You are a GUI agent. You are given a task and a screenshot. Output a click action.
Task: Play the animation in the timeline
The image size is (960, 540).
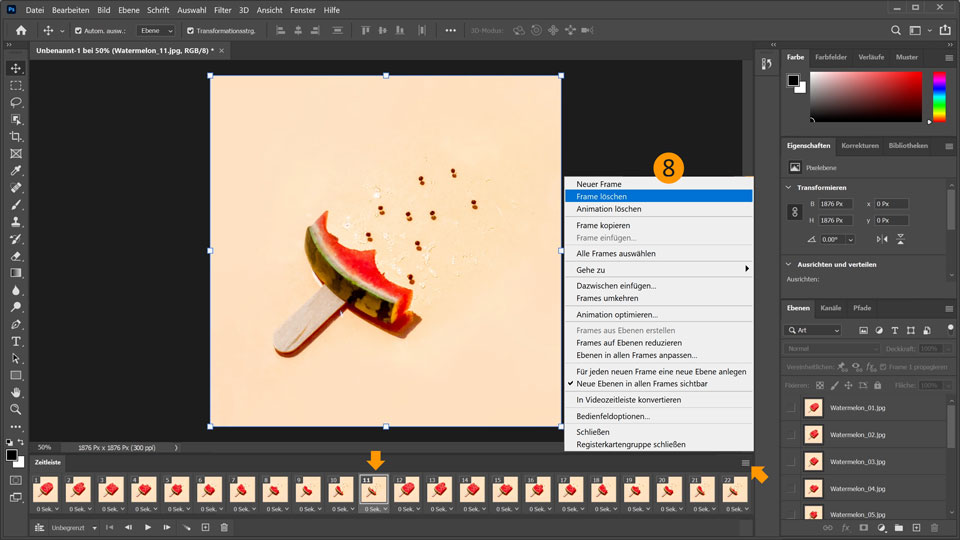pyautogui.click(x=148, y=527)
